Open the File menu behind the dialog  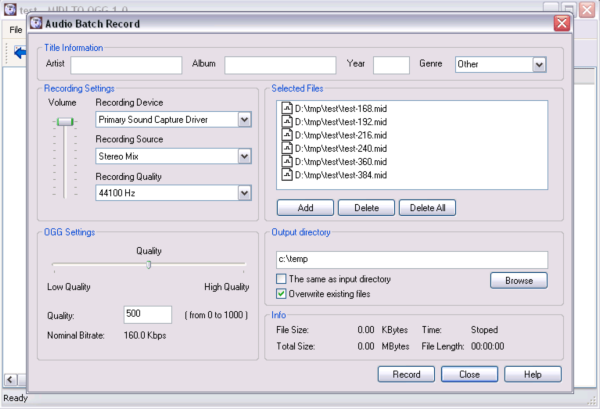[15, 30]
